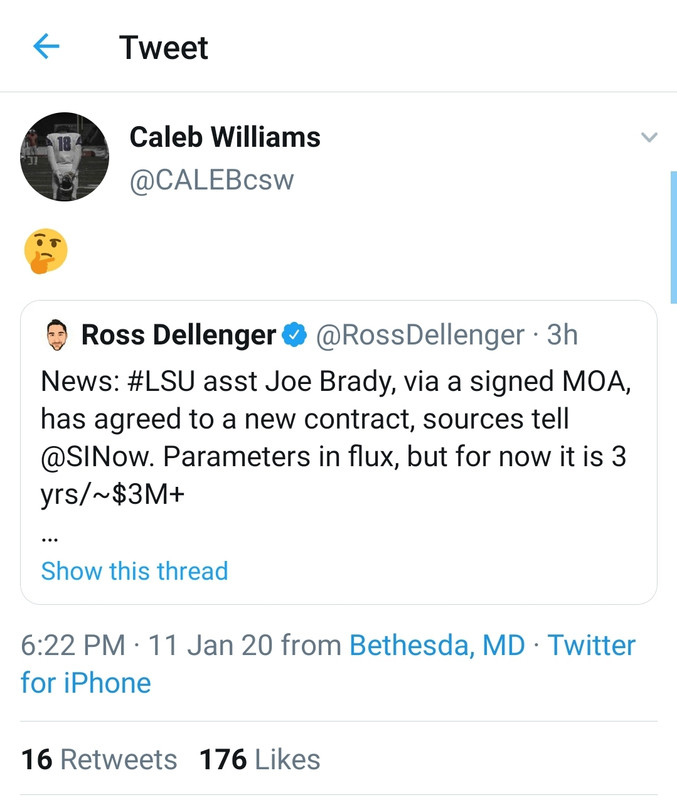Tap the back arrow icon
The image size is (677, 800).
pos(47,47)
